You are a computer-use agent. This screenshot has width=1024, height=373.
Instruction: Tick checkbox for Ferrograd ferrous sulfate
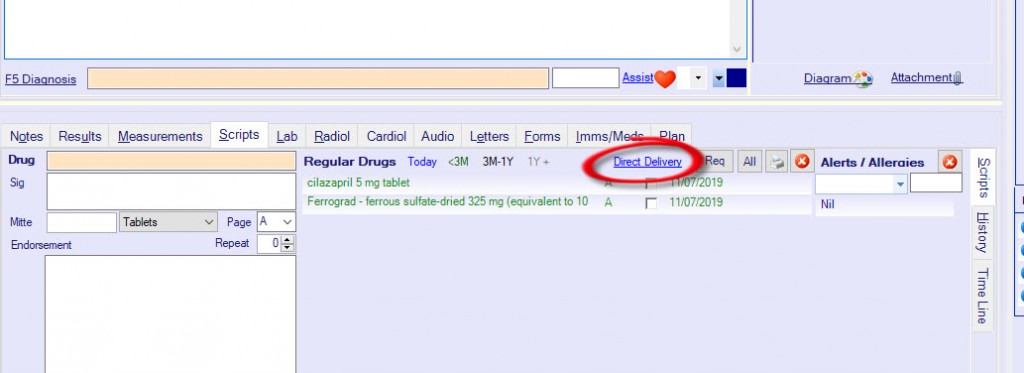(x=650, y=203)
